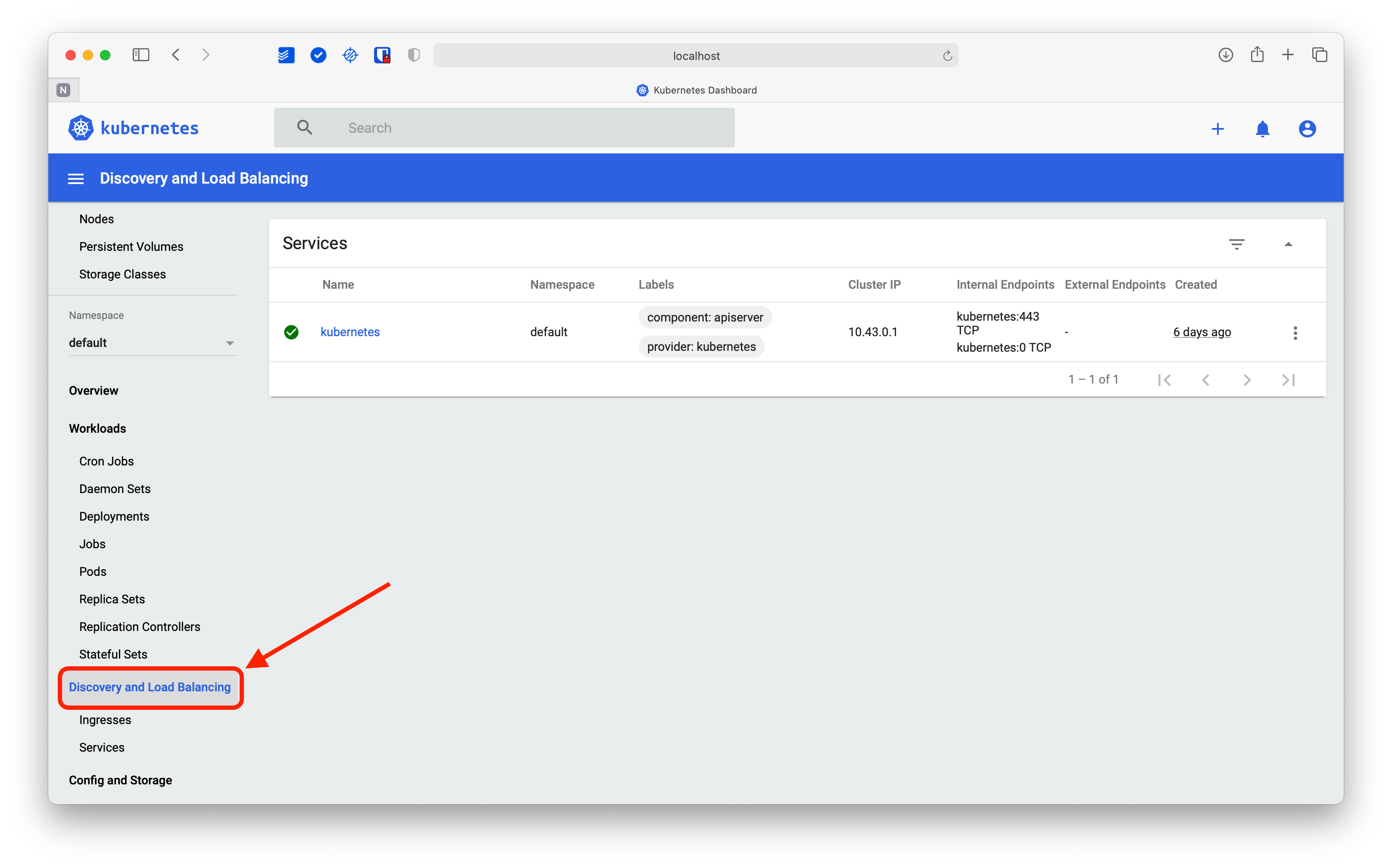Select the Kubernetes Dashboard tab
This screenshot has width=1392, height=868.
pos(696,90)
